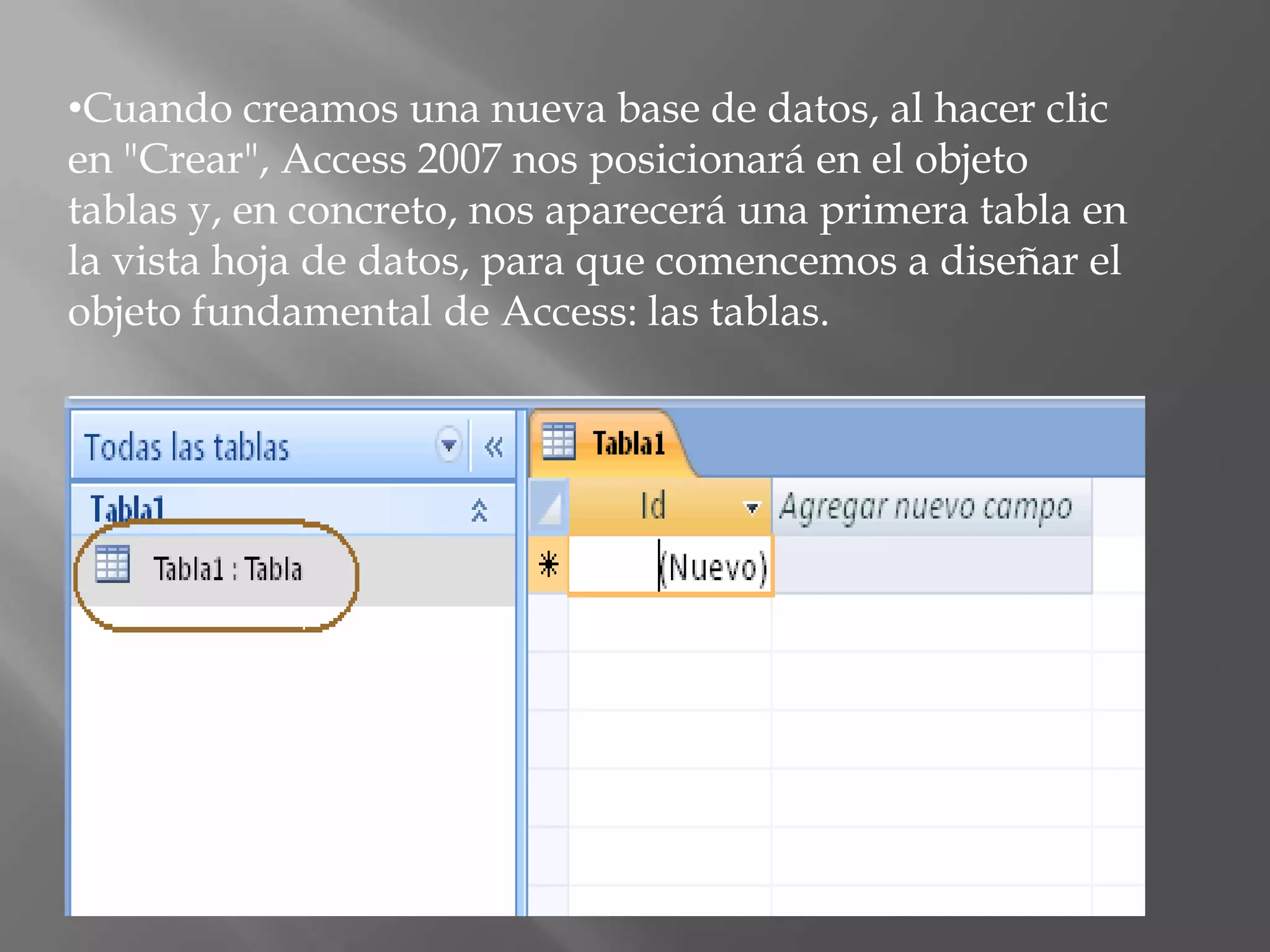Select the Tabla1 : Tabla item in the navigation pane

pyautogui.click(x=294, y=570)
